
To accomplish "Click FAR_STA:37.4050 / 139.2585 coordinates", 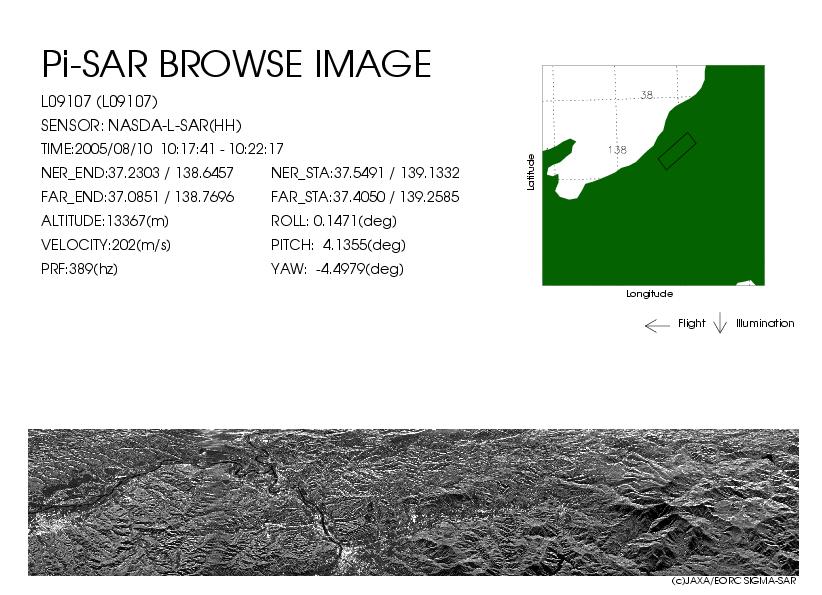I will 365,197.
